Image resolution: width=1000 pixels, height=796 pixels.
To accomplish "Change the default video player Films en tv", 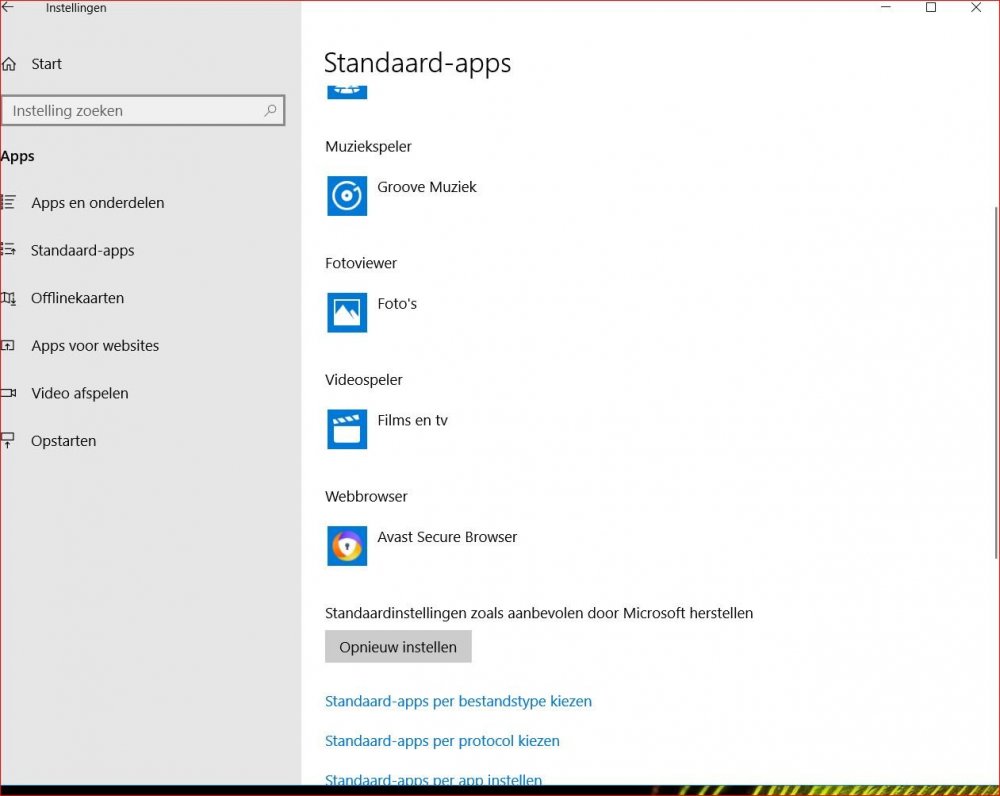I will [x=412, y=420].
